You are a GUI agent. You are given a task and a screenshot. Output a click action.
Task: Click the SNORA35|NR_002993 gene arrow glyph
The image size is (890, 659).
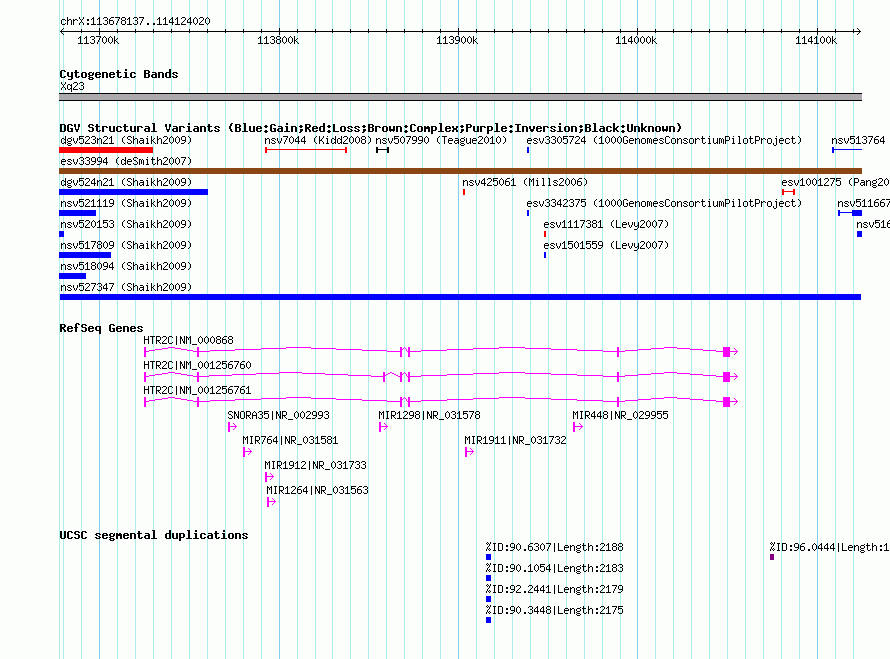point(232,427)
